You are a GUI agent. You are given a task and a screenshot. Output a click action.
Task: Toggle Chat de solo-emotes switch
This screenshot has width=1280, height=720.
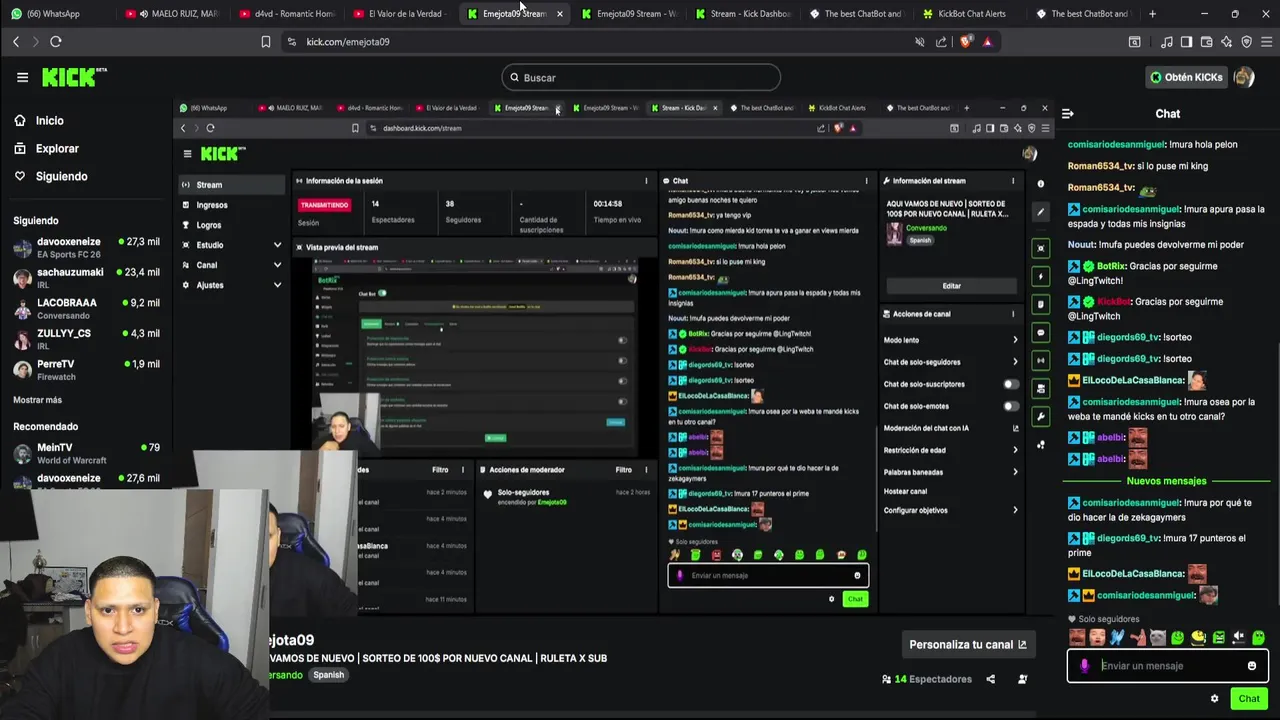[x=1011, y=406]
